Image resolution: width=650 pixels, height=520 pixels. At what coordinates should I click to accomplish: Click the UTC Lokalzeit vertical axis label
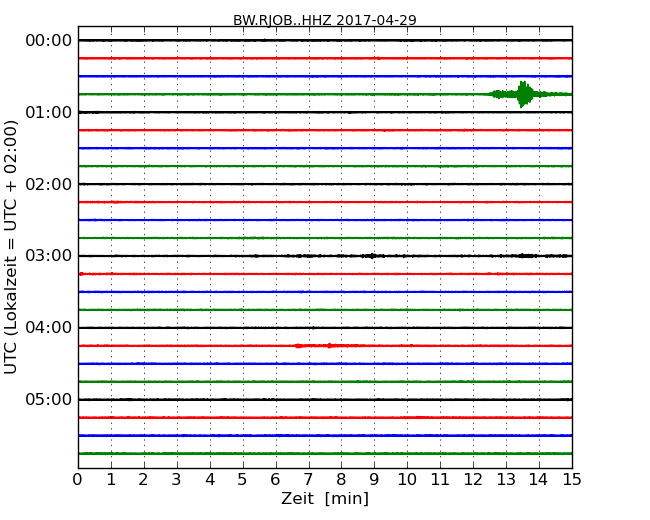(11, 247)
